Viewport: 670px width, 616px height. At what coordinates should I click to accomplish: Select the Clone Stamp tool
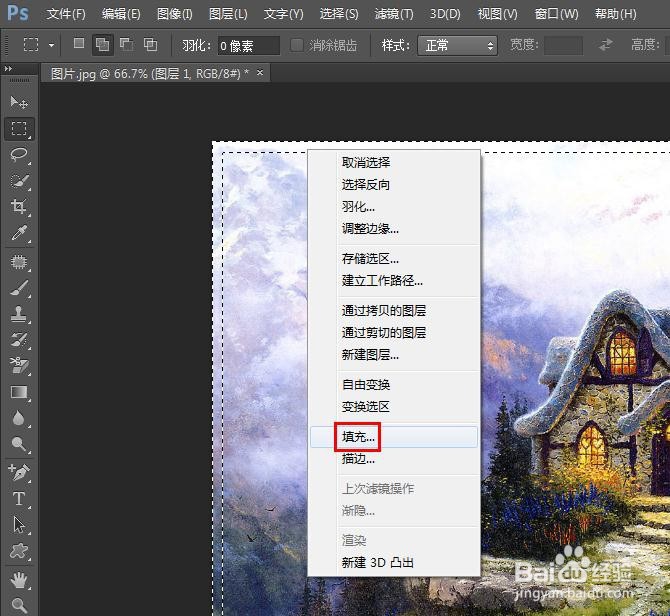(x=19, y=314)
